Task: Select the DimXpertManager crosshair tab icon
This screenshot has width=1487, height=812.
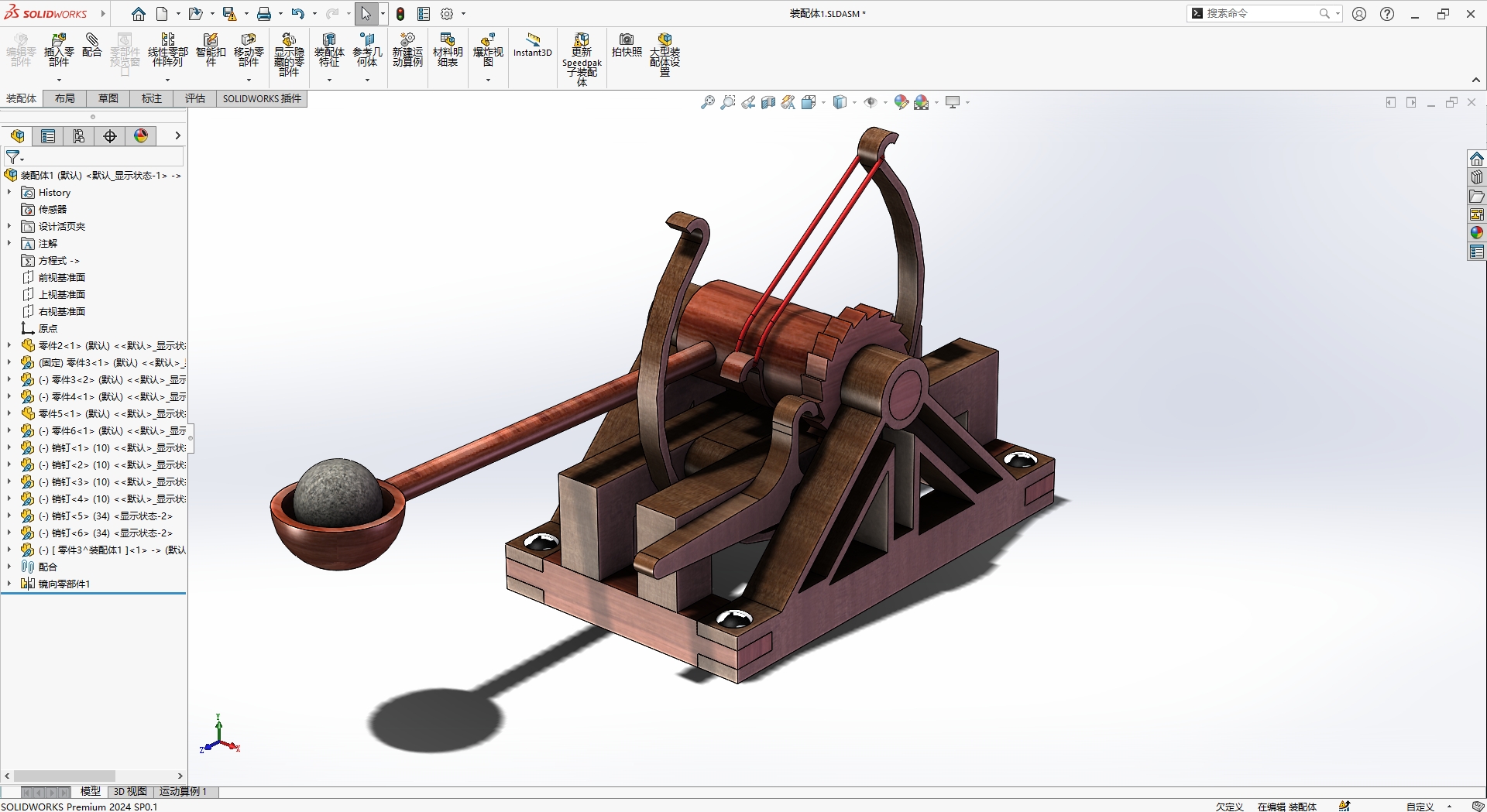Action: coord(110,136)
